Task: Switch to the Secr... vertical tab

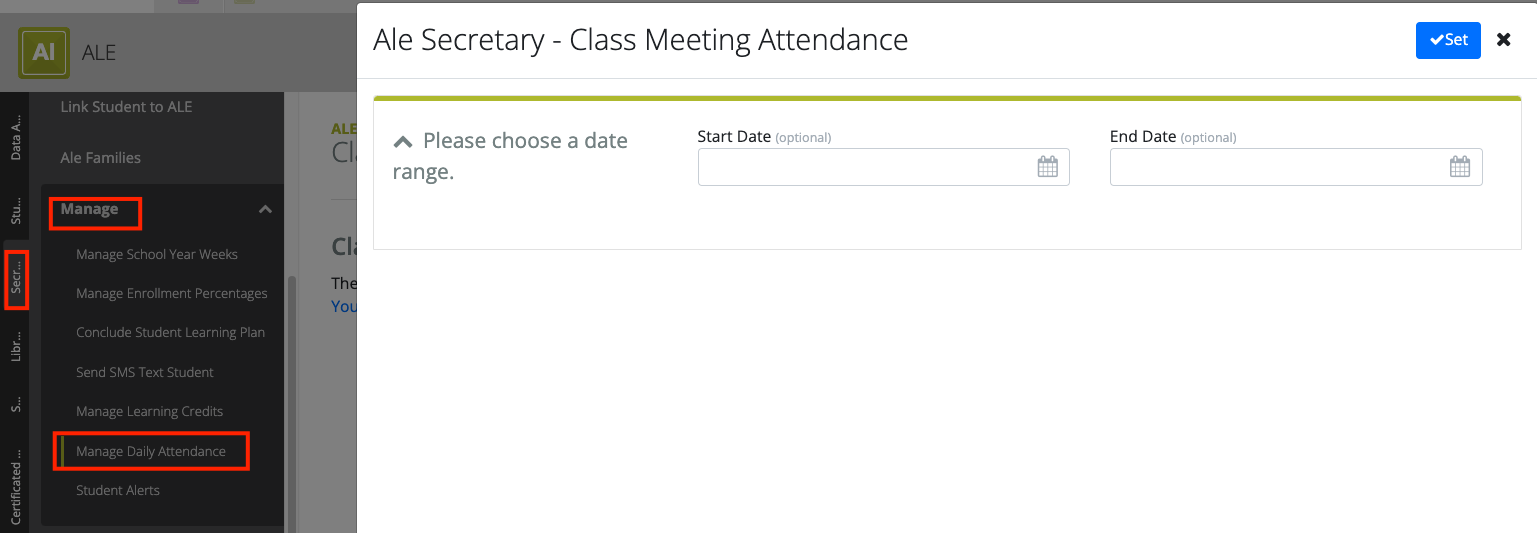Action: tap(16, 281)
